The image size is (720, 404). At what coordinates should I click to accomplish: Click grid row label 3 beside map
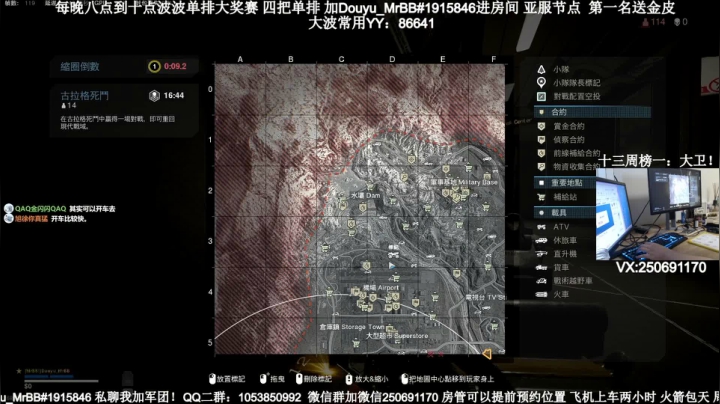[210, 241]
